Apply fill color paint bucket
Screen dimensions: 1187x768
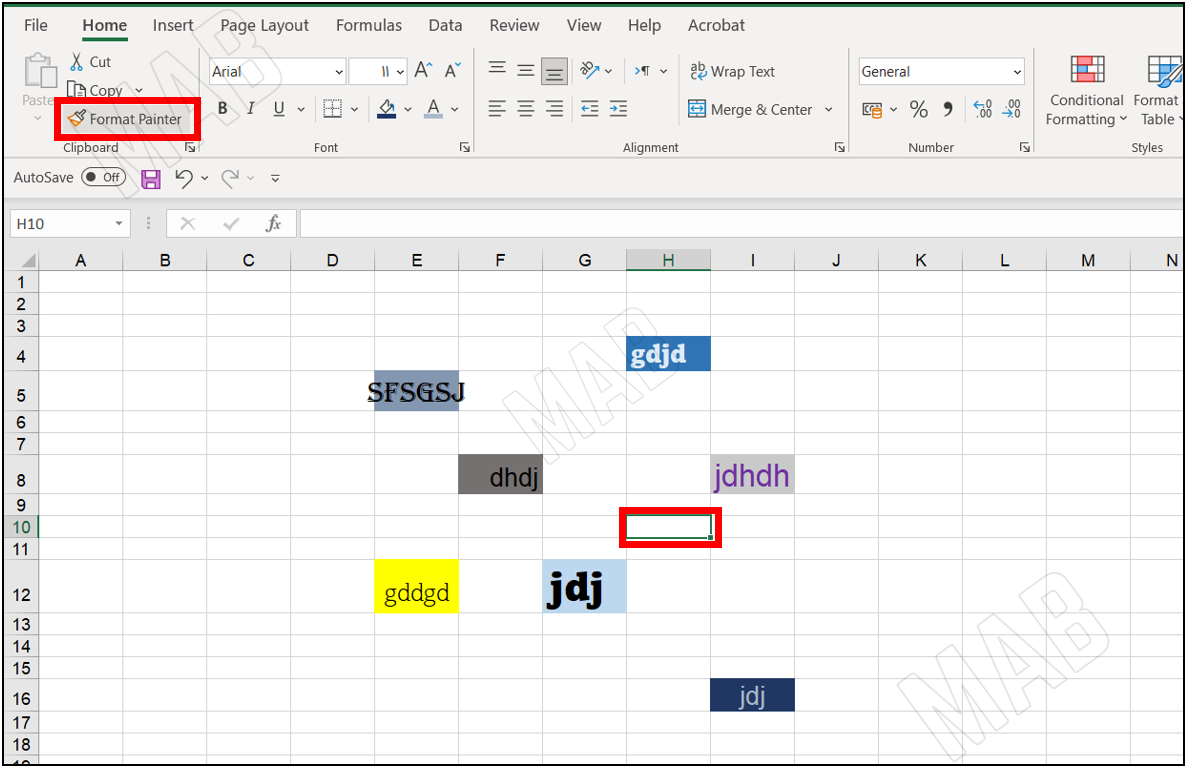click(x=387, y=109)
